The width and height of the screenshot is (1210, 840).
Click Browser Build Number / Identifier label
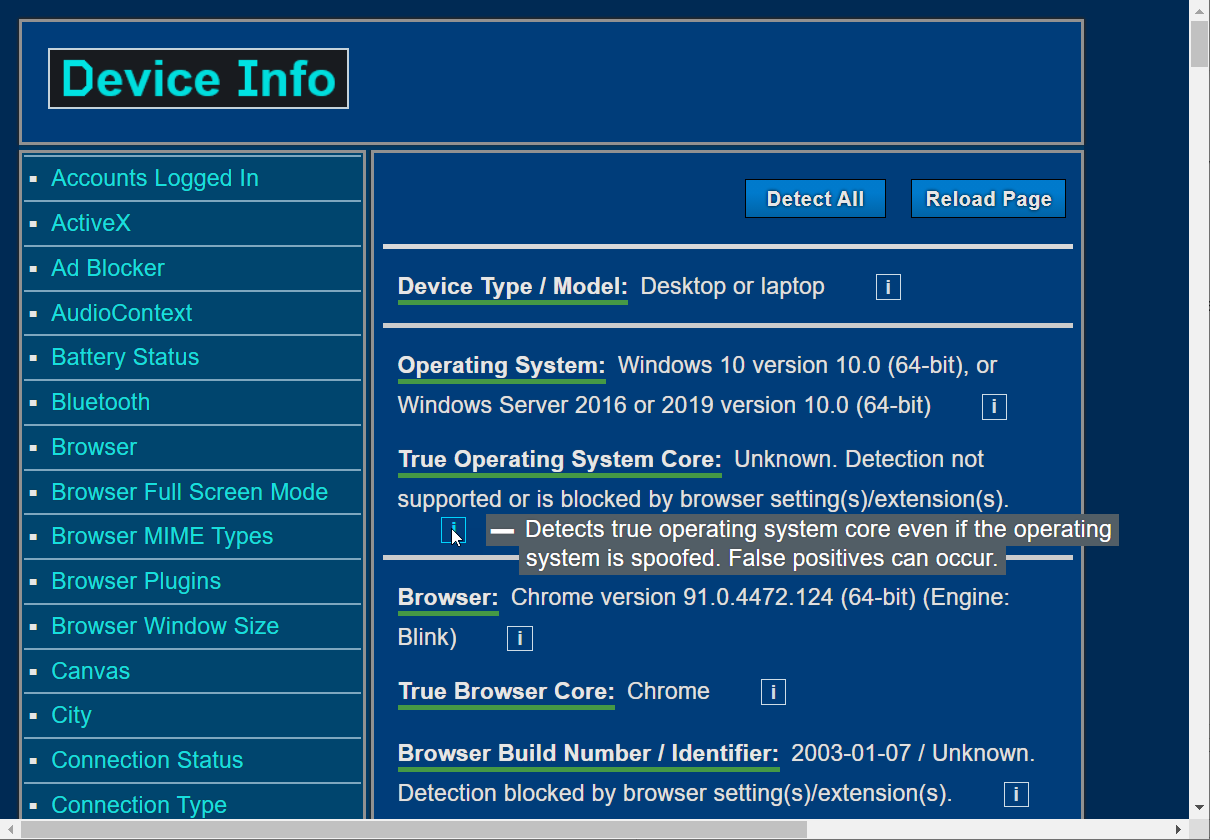pyautogui.click(x=588, y=754)
